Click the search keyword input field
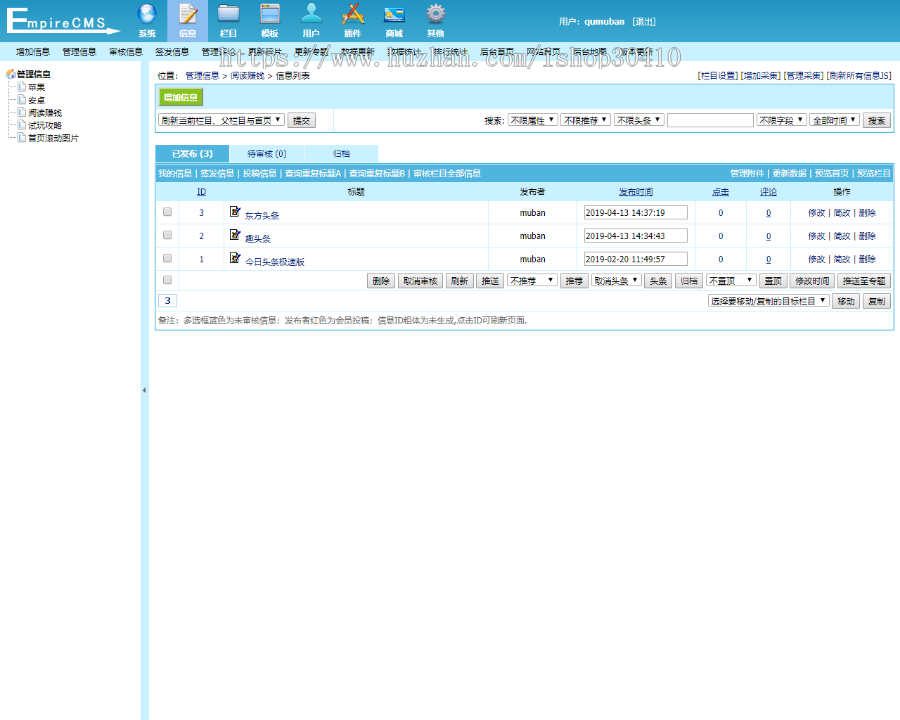The image size is (900, 720). (x=710, y=120)
